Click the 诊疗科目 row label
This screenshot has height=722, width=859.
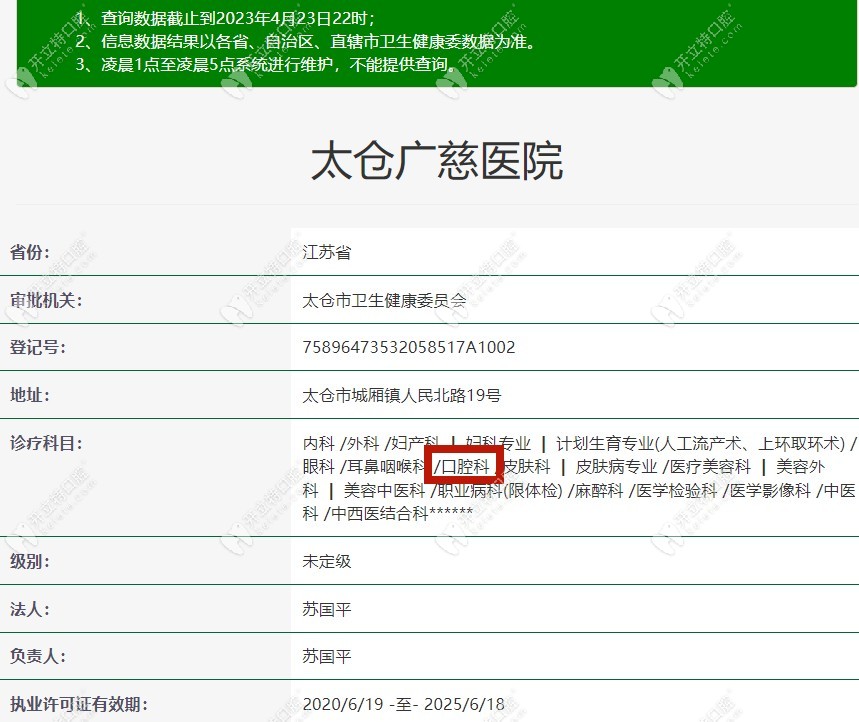coord(46,443)
